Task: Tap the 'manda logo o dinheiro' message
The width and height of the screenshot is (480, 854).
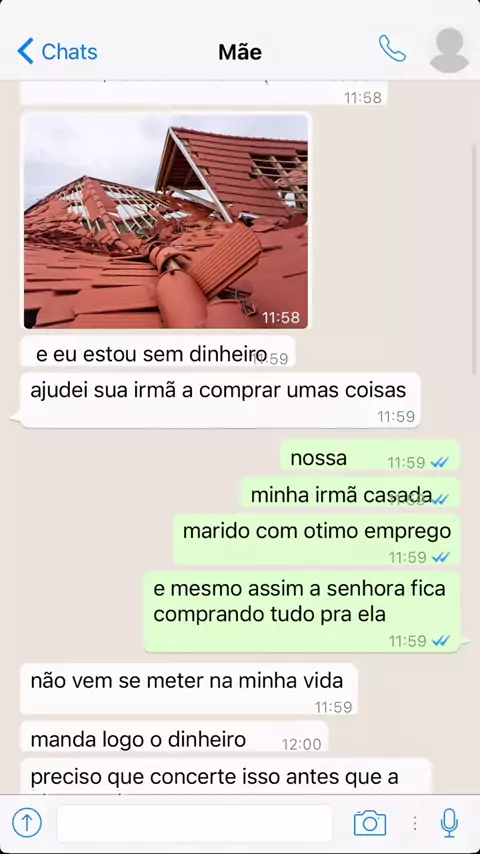Action: [174, 736]
